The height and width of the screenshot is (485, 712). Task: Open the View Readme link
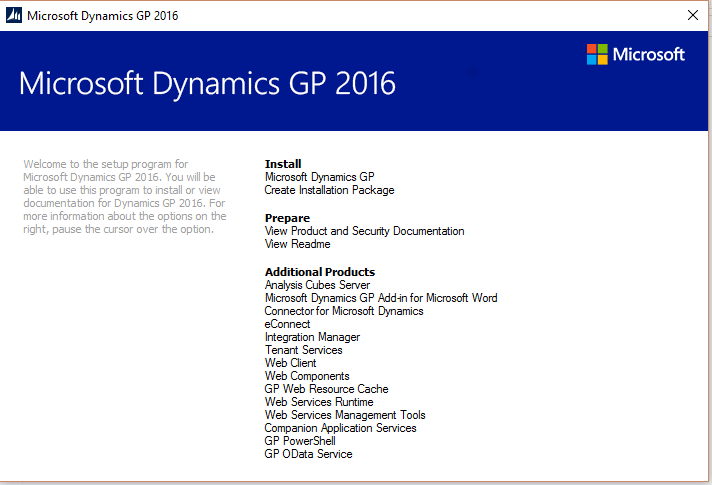(297, 244)
